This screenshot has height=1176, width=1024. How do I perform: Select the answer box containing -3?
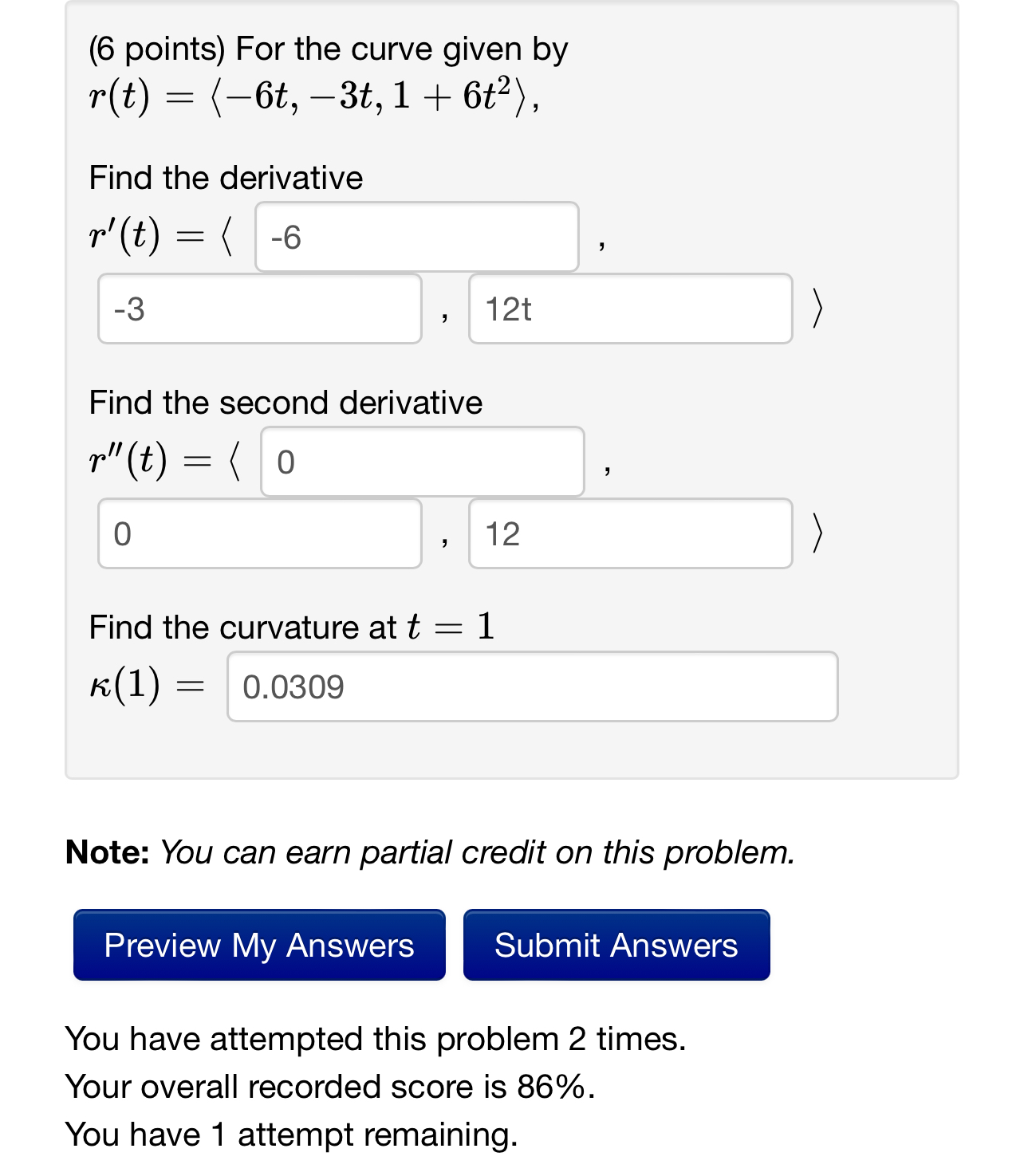(259, 309)
